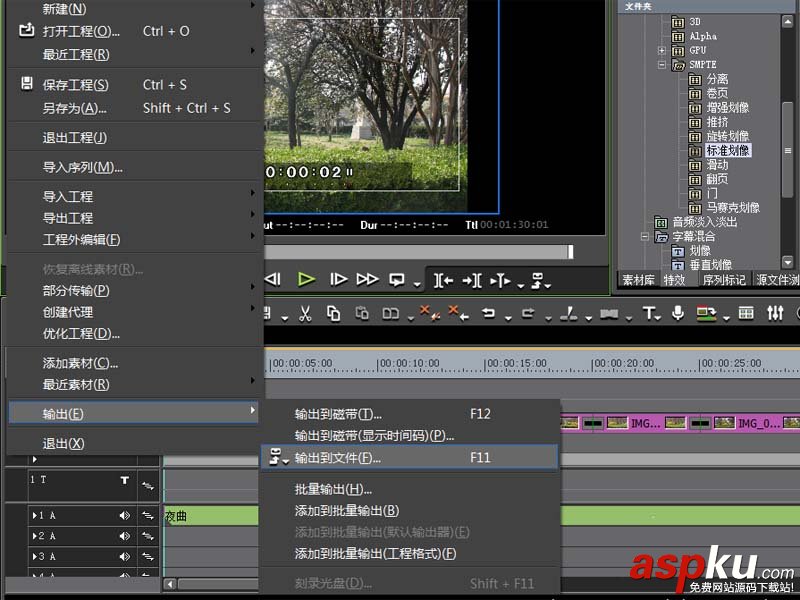This screenshot has width=800, height=600.
Task: Step forward one frame in player
Action: tap(338, 279)
